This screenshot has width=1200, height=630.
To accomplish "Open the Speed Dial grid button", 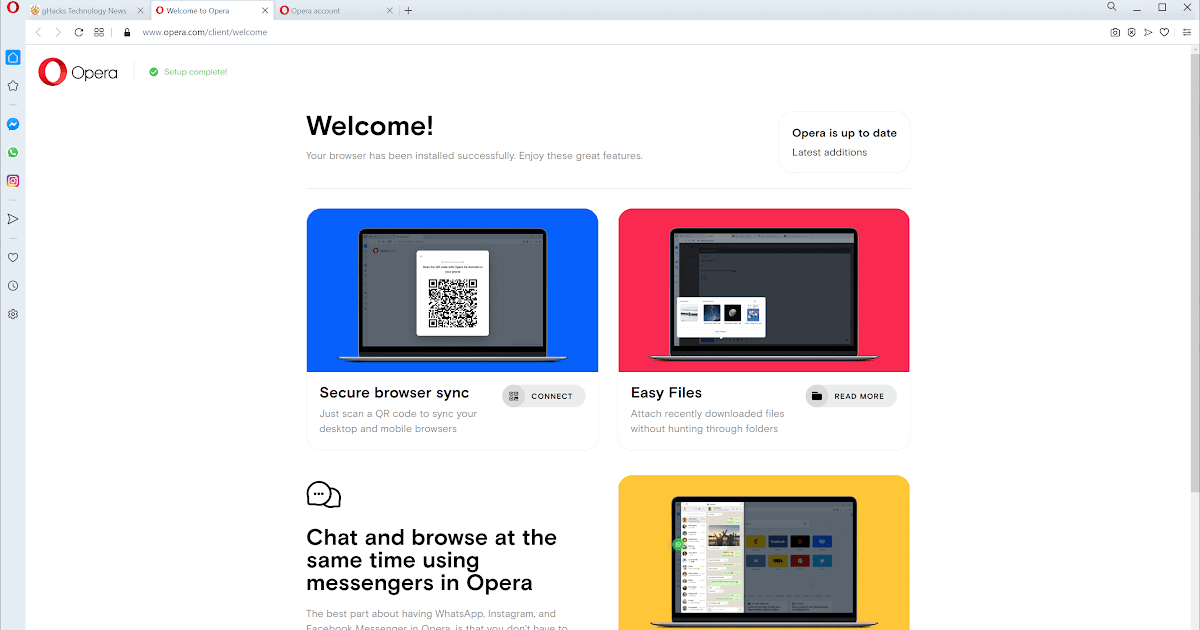I will [99, 32].
